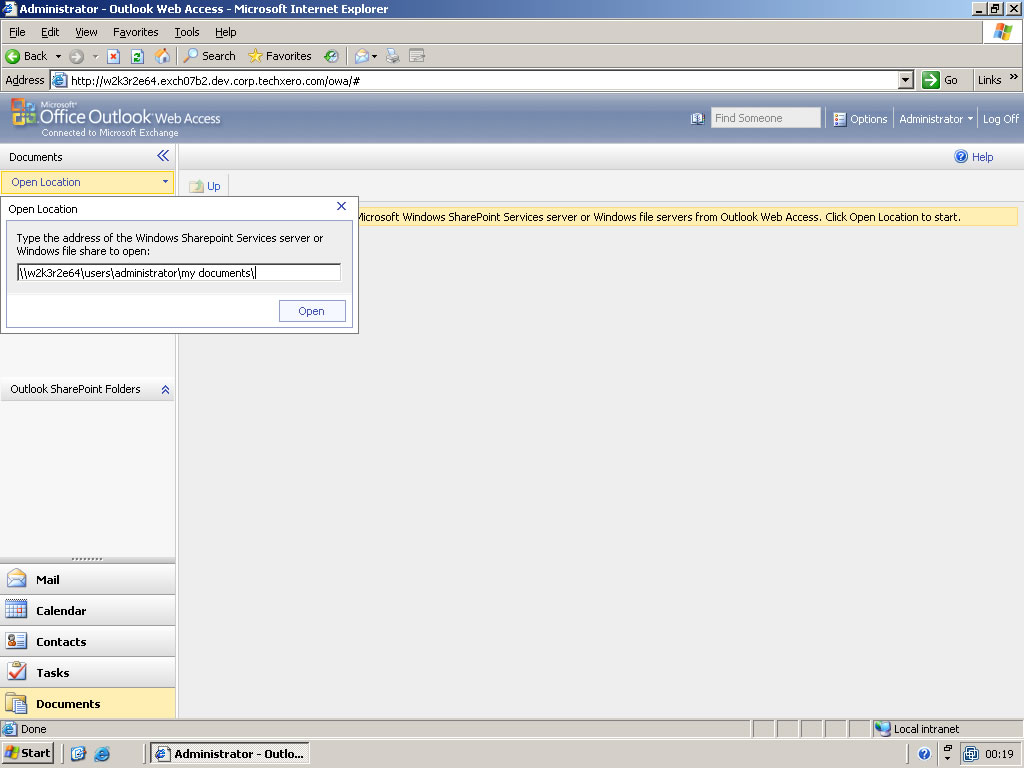Collapse Outlook SharePoint Folders section

[165, 390]
